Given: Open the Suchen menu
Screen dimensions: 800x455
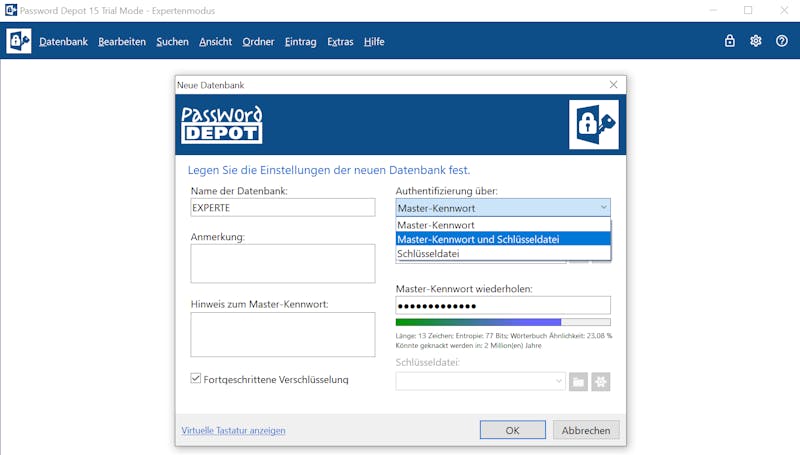Looking at the screenshot, I should pyautogui.click(x=172, y=42).
